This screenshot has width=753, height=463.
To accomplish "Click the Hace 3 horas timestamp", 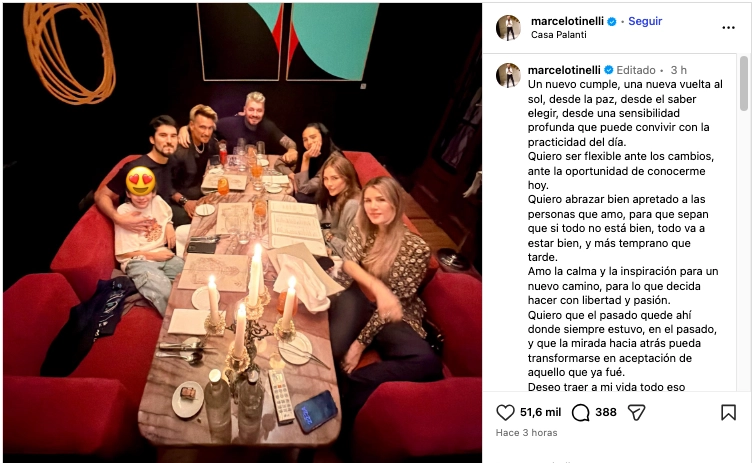I will (x=526, y=433).
